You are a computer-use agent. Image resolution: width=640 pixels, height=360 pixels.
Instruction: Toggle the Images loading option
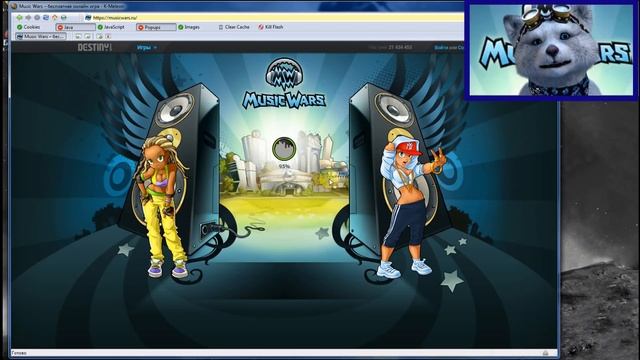189,27
